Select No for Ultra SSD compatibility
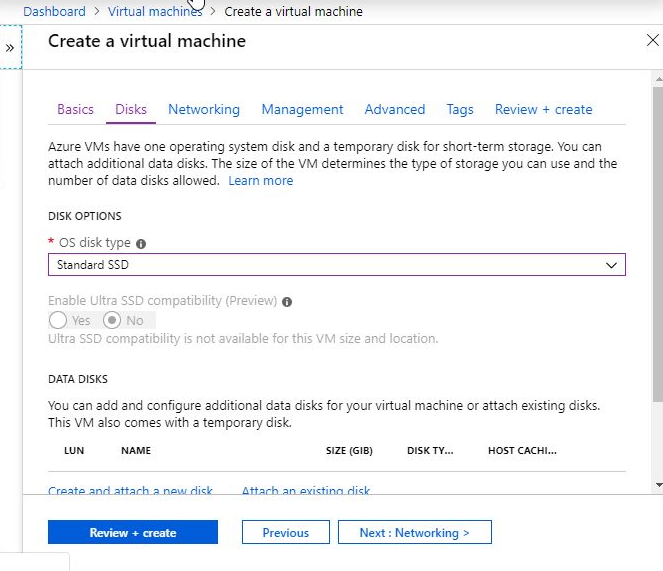 coord(112,321)
